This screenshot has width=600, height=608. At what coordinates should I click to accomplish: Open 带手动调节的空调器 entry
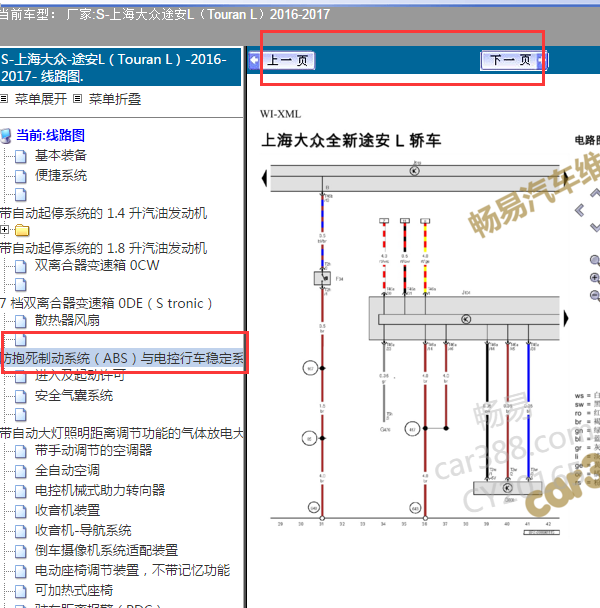tap(93, 450)
